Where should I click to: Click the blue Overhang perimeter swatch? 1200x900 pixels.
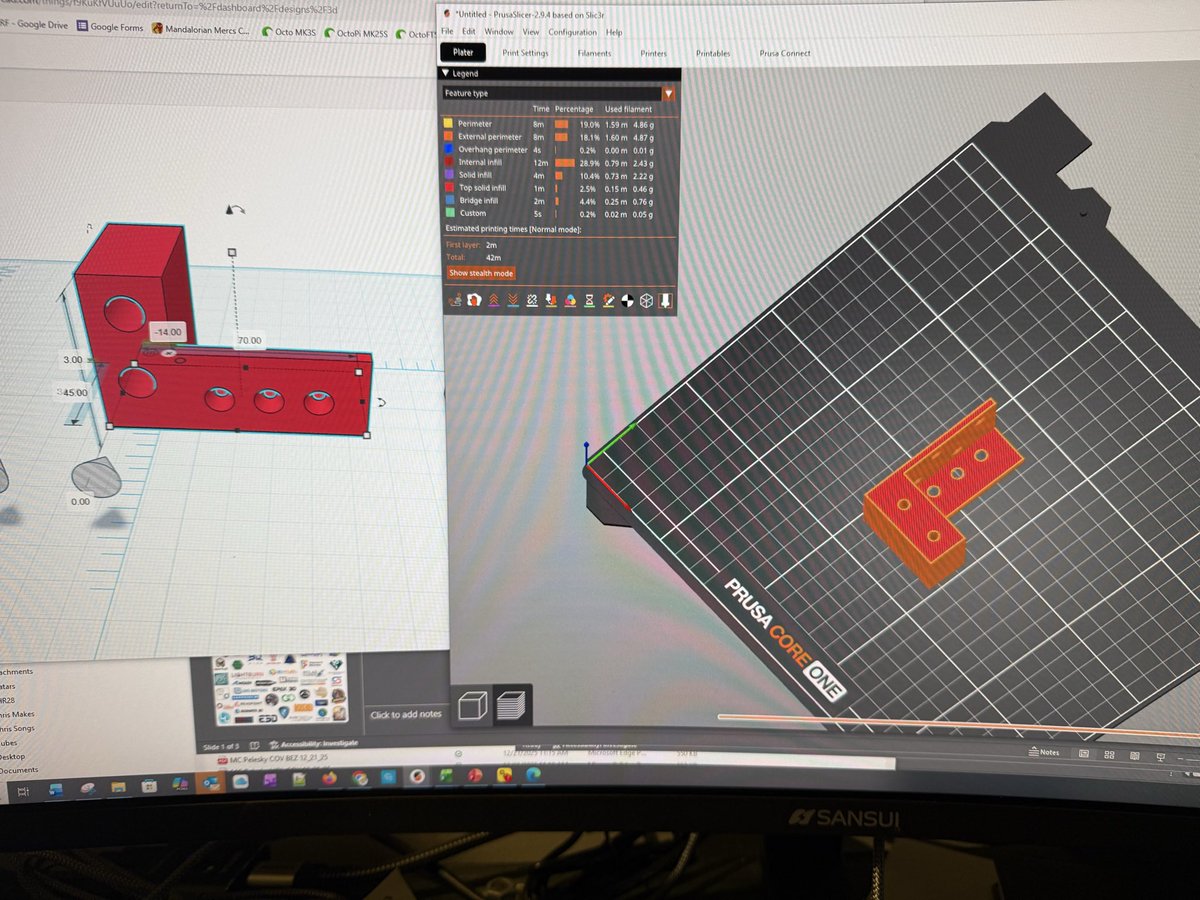[x=448, y=149]
